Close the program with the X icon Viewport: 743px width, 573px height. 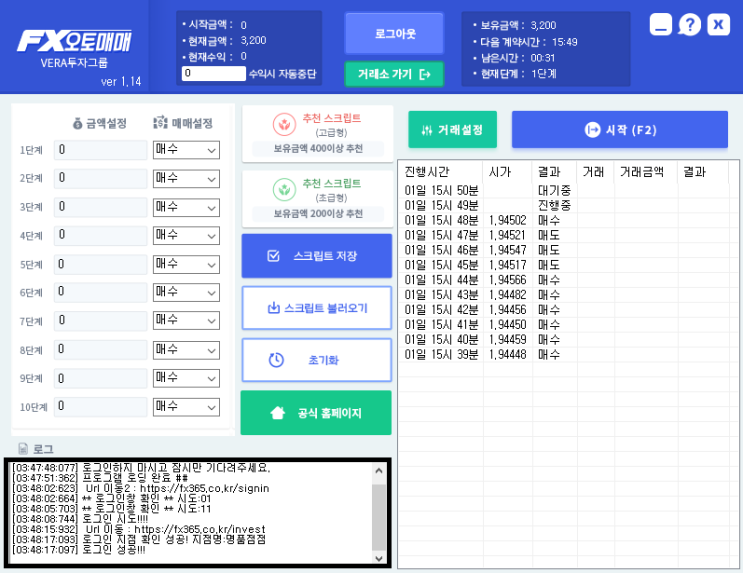[x=718, y=24]
